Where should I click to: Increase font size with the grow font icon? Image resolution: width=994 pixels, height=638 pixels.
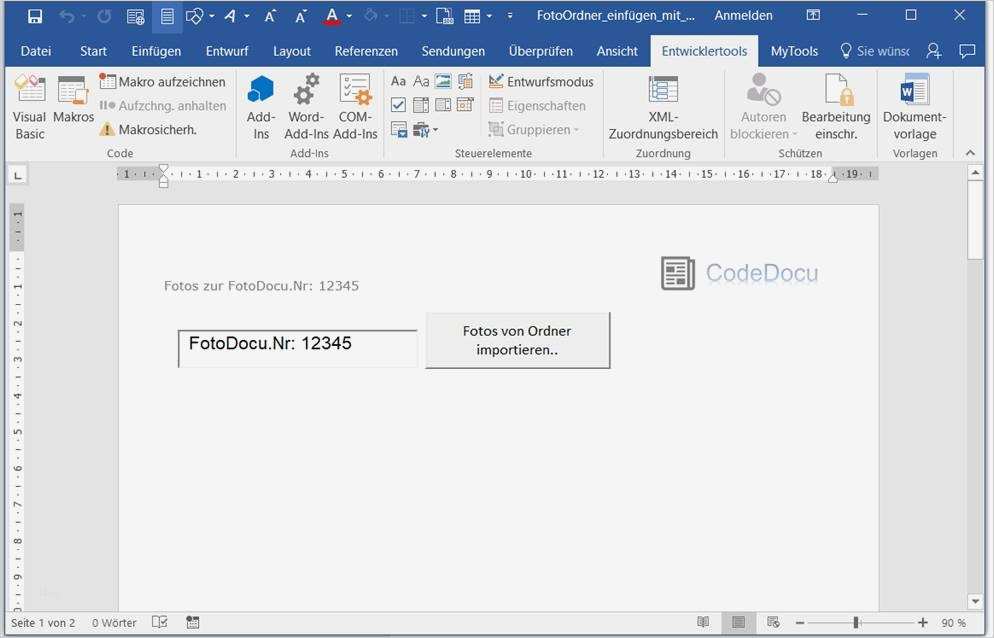pos(270,16)
